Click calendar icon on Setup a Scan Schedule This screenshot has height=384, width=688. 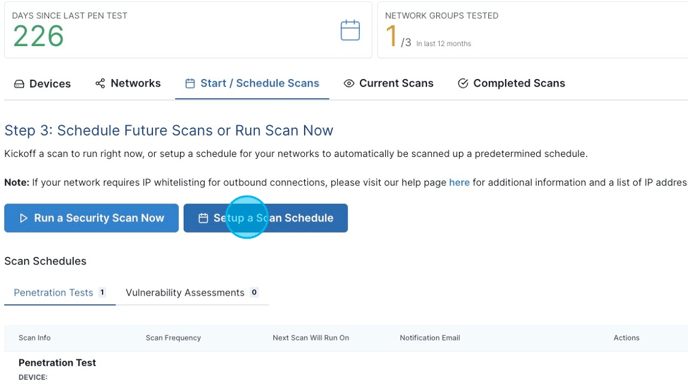(203, 218)
